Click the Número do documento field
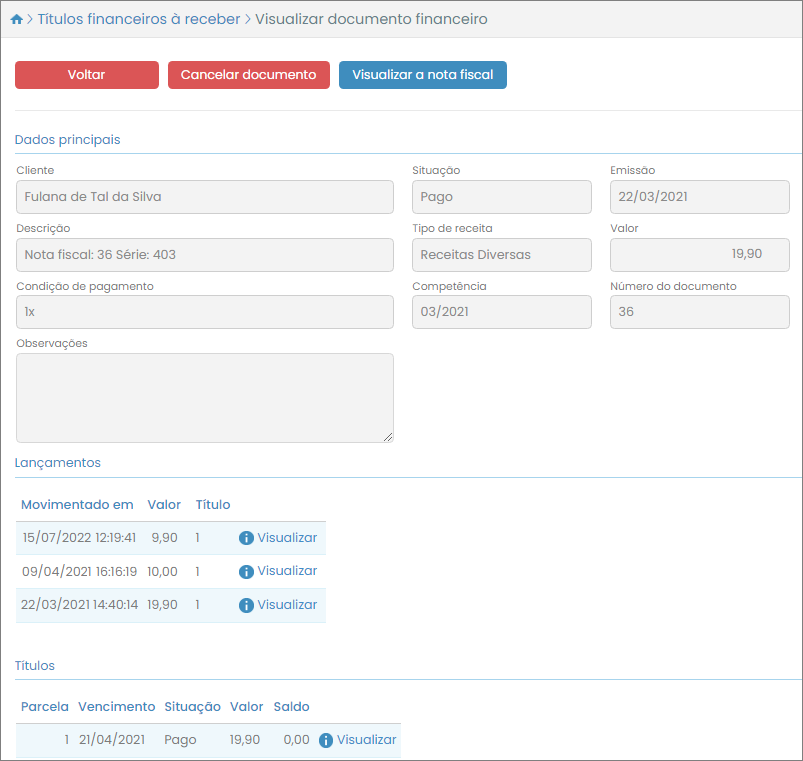This screenshot has height=761, width=803. (699, 312)
